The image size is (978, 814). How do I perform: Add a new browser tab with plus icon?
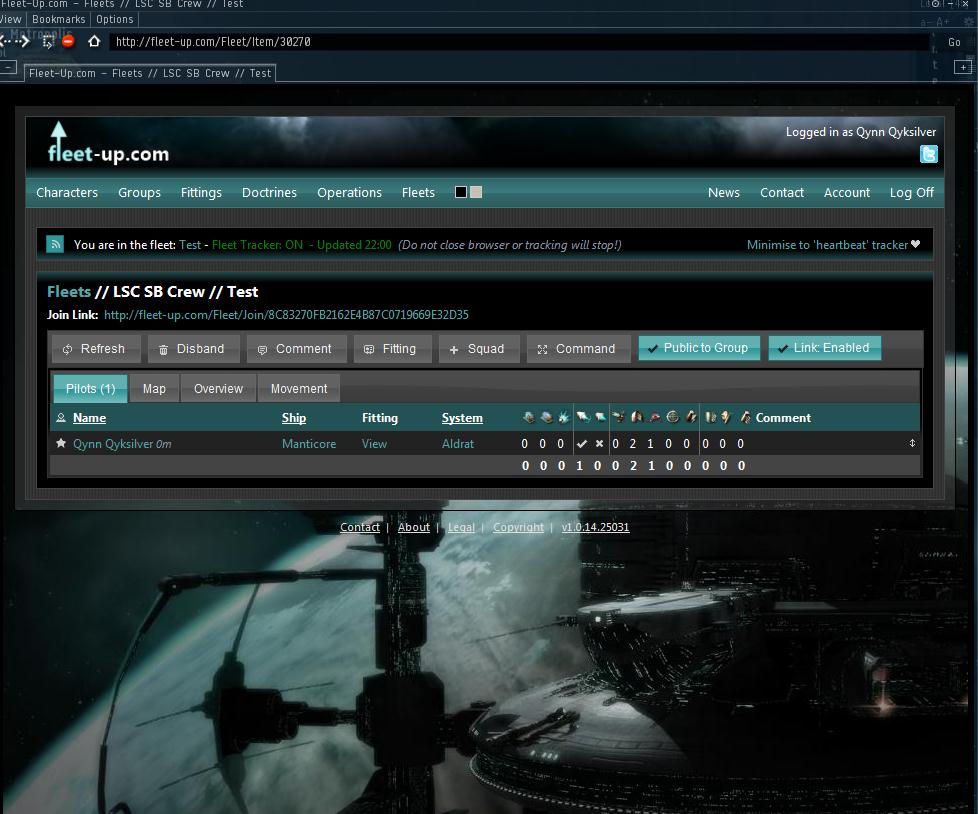click(963, 67)
